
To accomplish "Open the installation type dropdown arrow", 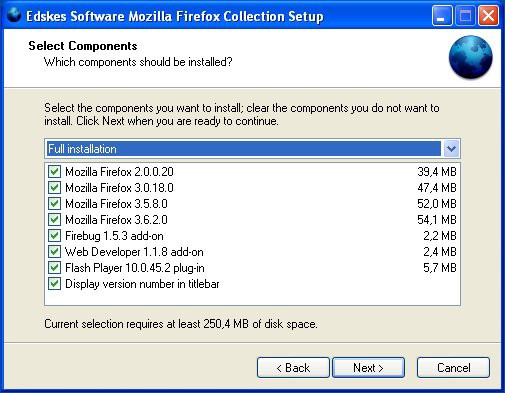I will tap(451, 149).
